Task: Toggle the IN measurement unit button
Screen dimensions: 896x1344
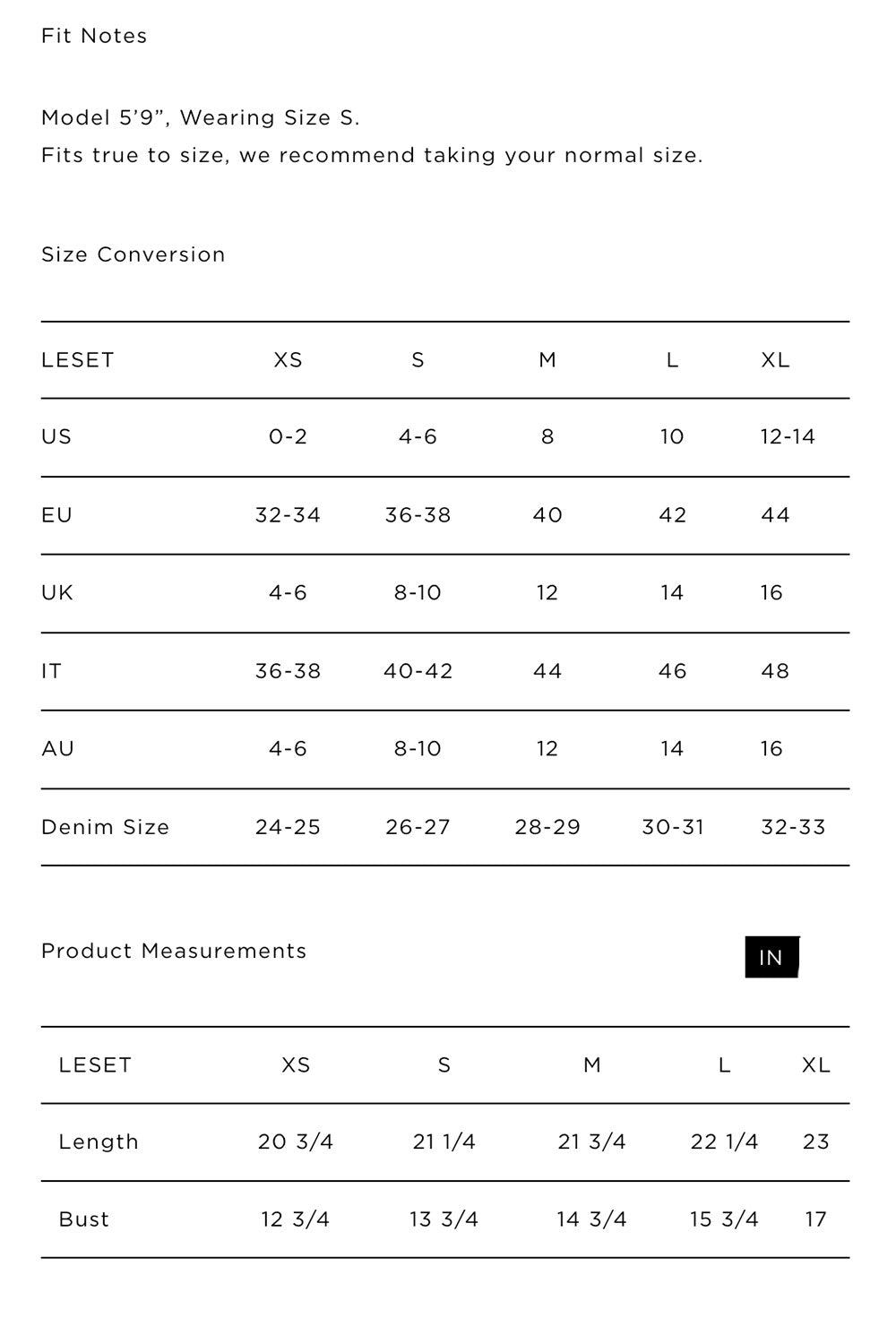Action: pyautogui.click(x=771, y=957)
